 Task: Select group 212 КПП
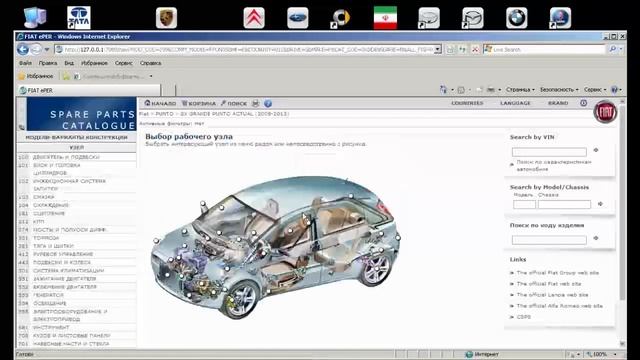tap(76, 222)
